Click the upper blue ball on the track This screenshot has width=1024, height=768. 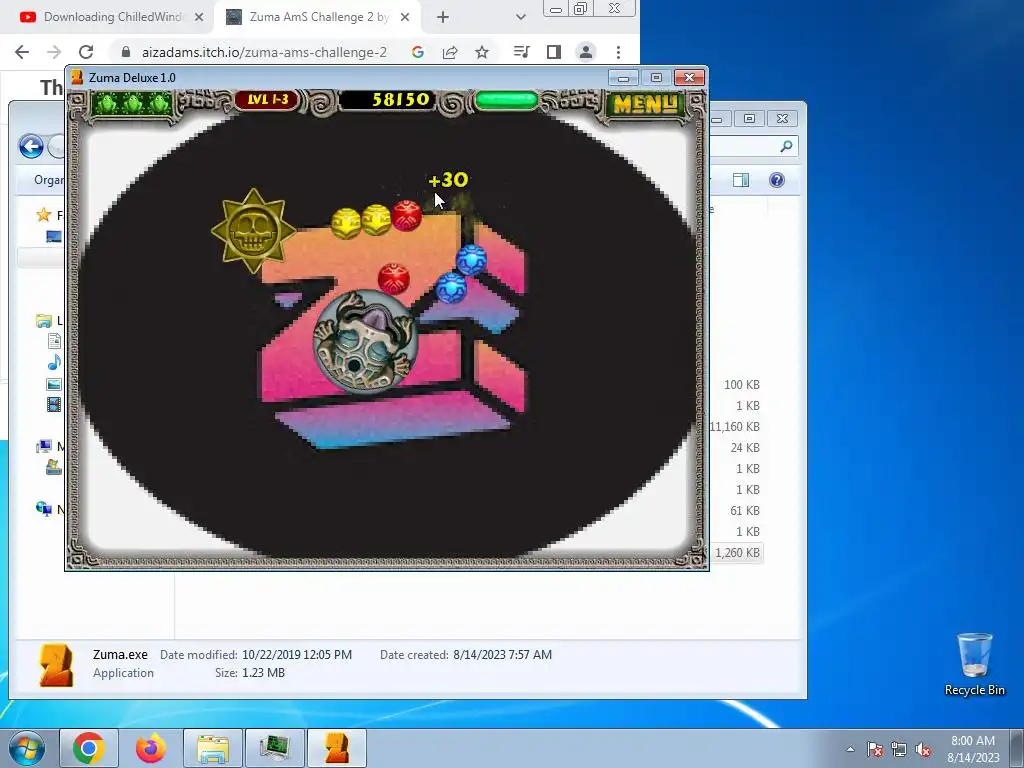click(471, 259)
